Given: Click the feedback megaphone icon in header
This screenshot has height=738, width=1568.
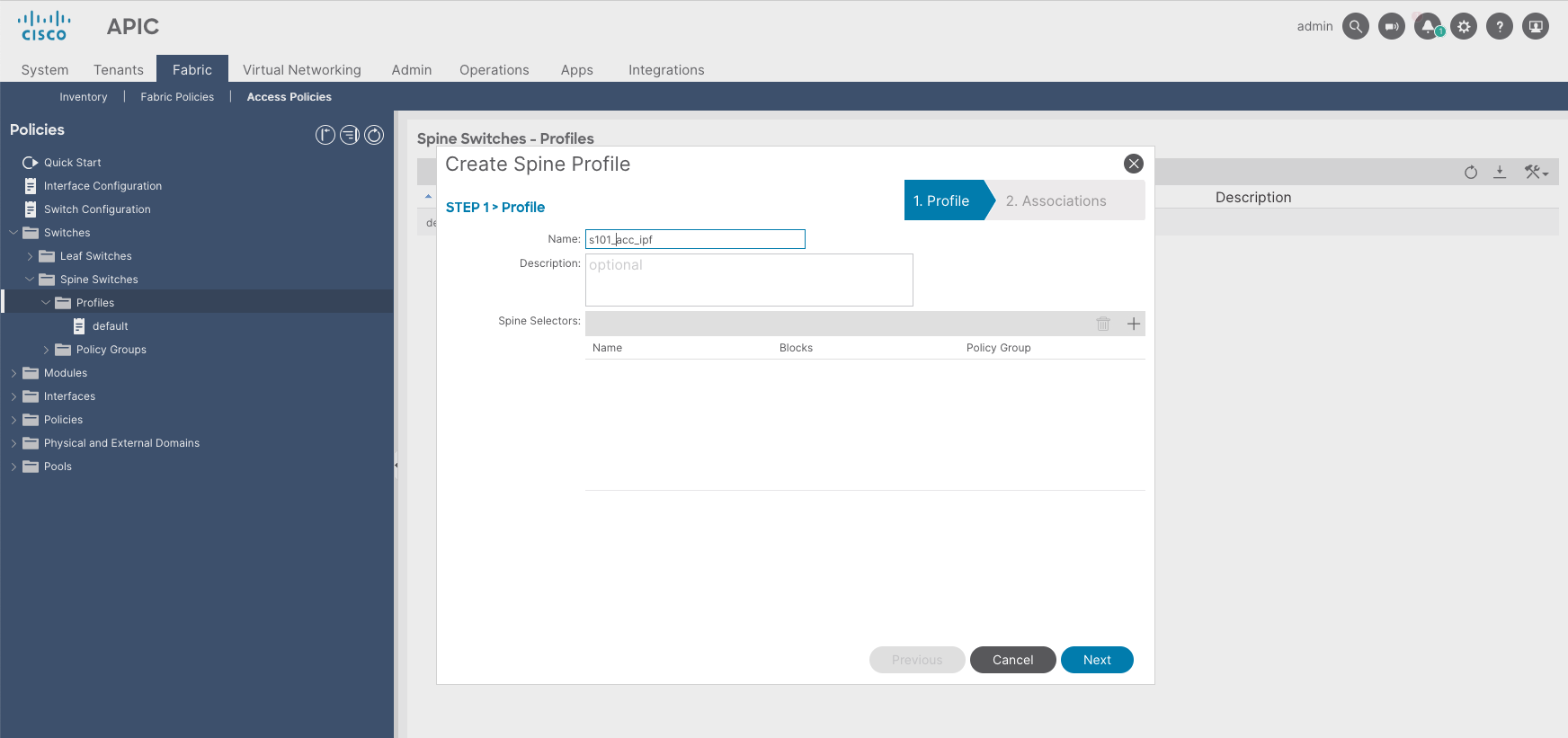Looking at the screenshot, I should point(1392,27).
